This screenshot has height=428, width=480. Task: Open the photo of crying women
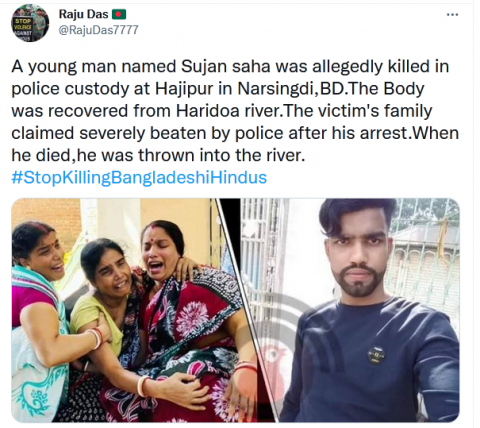click(130, 310)
